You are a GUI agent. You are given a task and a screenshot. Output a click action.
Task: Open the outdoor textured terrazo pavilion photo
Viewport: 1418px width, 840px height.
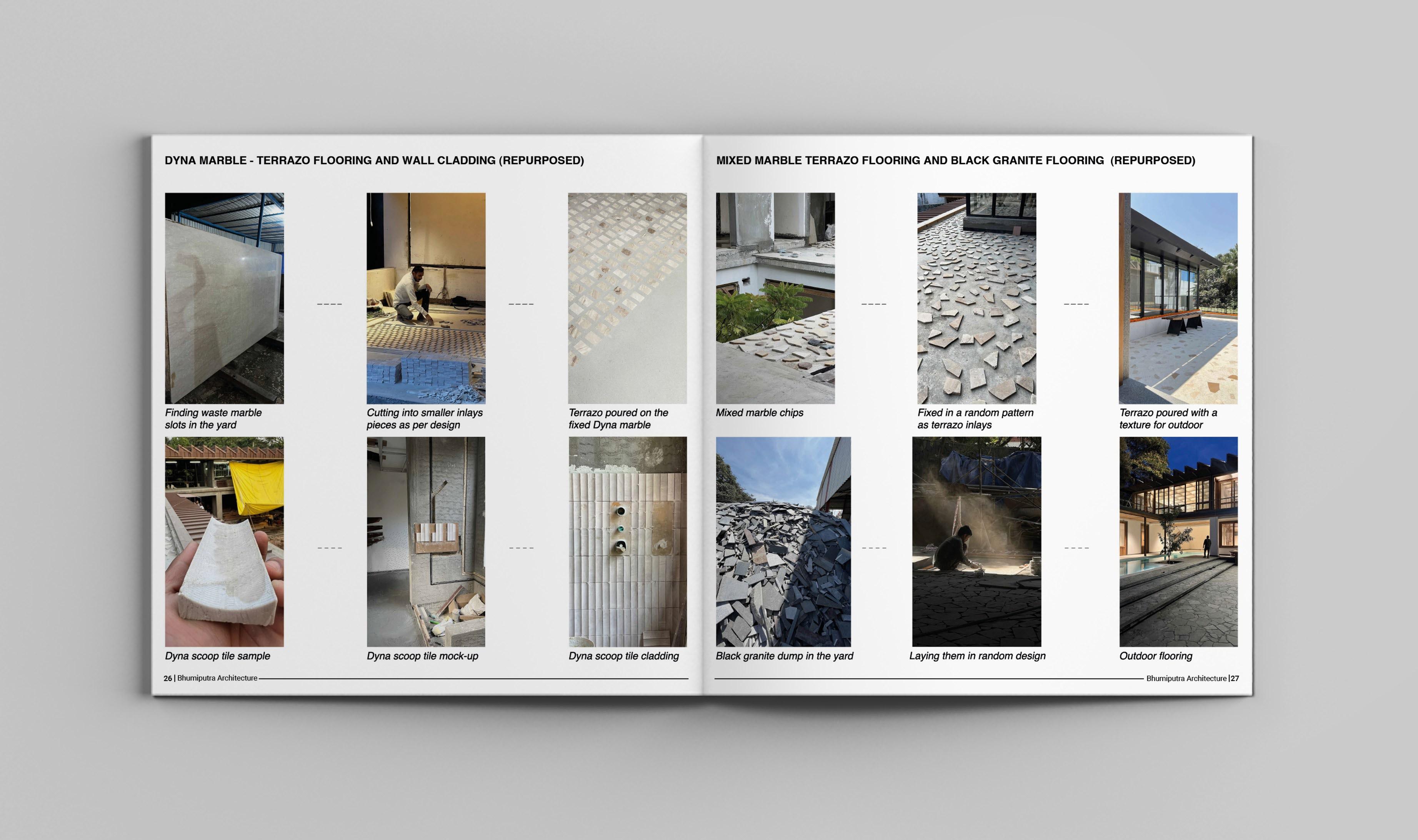point(1178,298)
